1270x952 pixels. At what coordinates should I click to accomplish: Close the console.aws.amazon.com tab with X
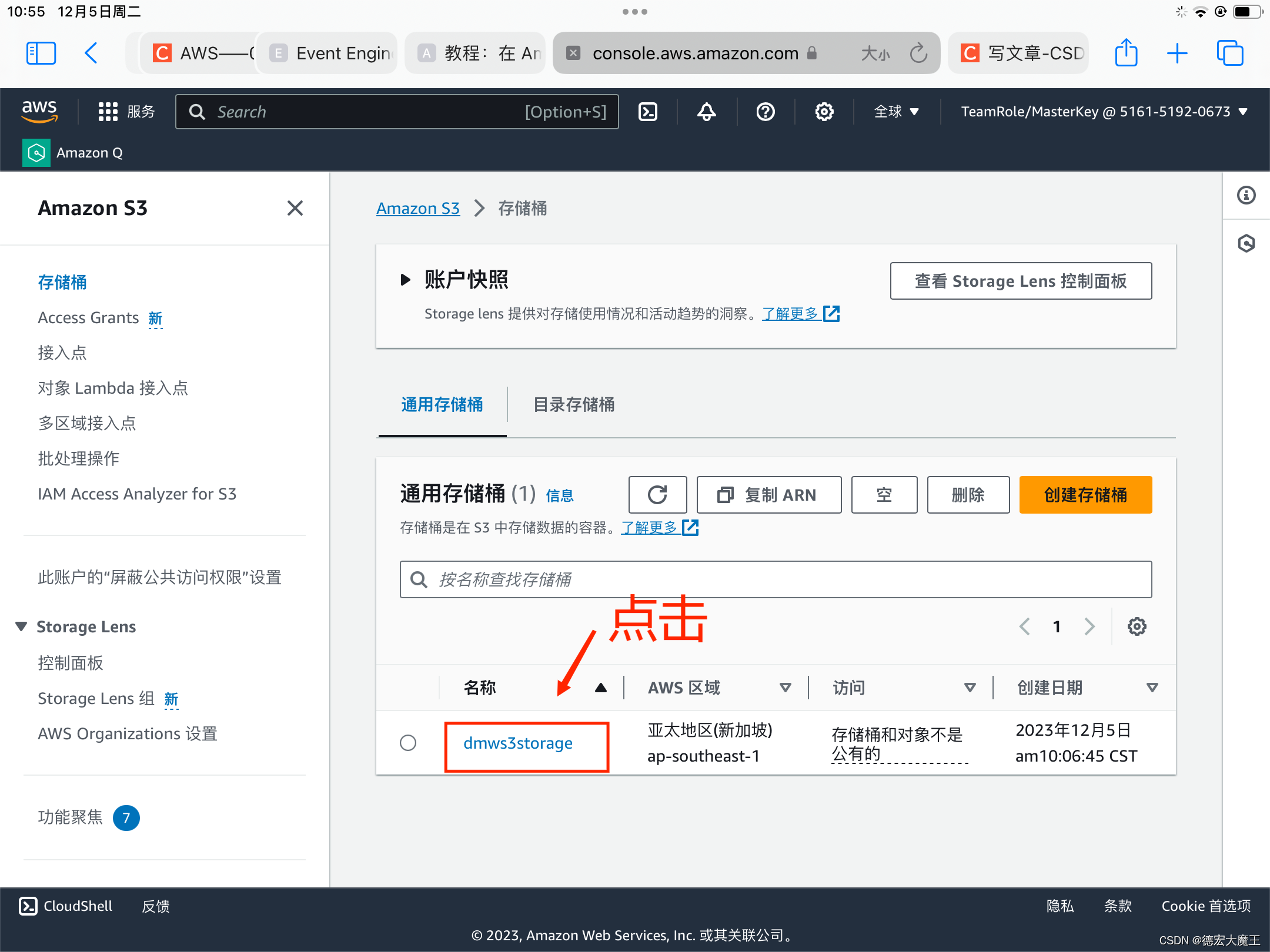pos(573,53)
